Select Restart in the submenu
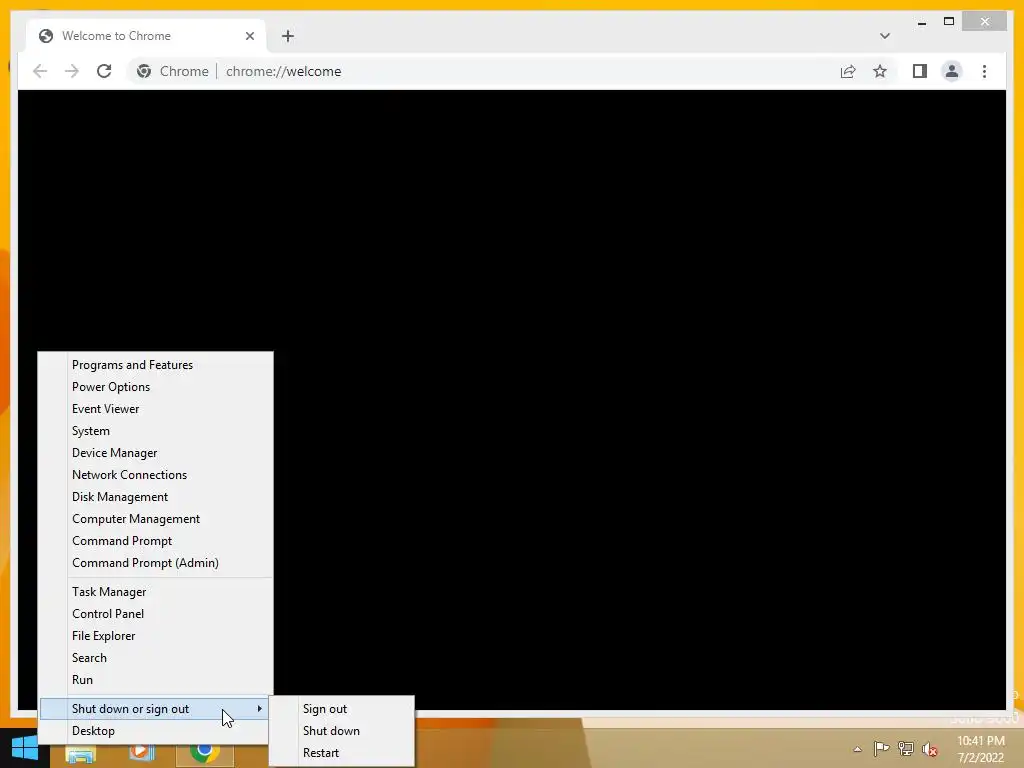1024x768 pixels. tap(342, 753)
